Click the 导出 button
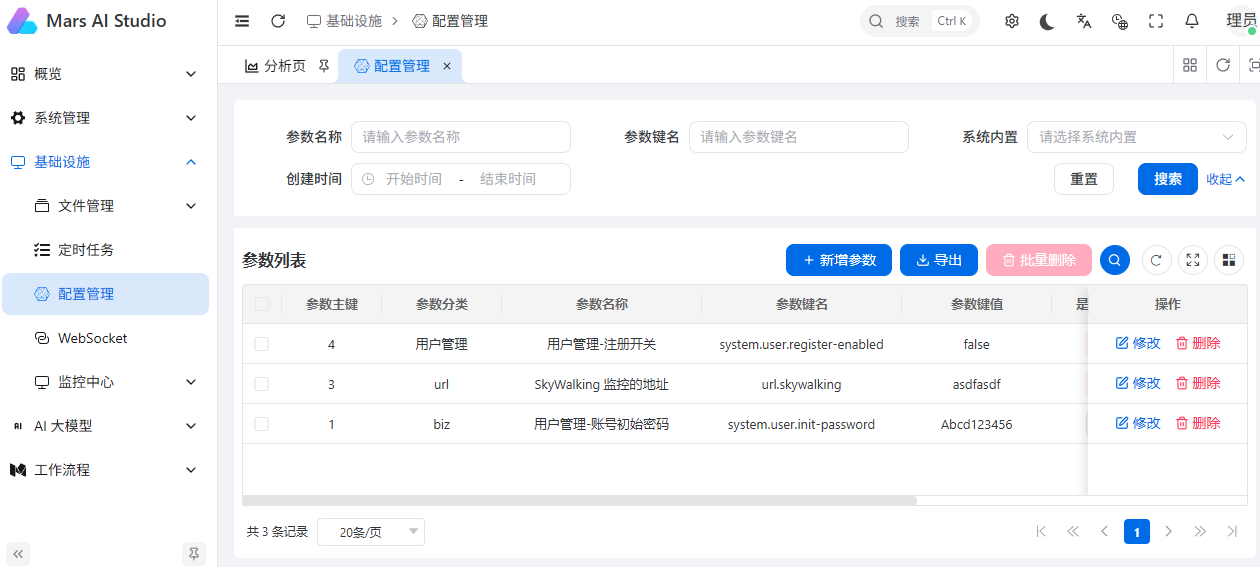This screenshot has height=567, width=1260. click(939, 260)
